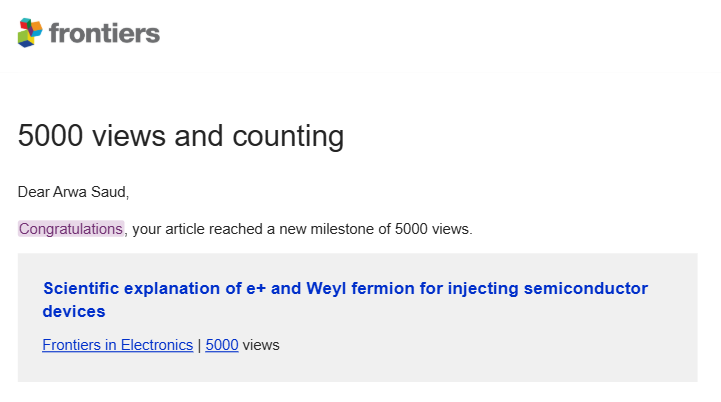This screenshot has height=402, width=721.
Task: Click the underlined 5000 views count link
Action: (x=222, y=345)
